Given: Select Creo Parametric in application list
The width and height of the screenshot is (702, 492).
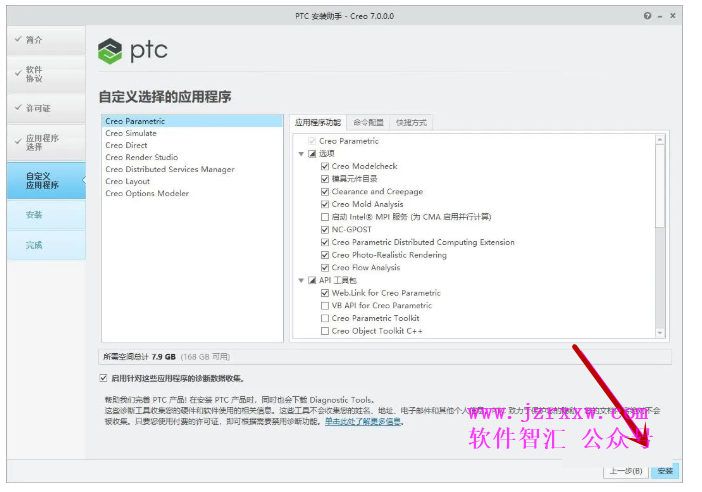Looking at the screenshot, I should (x=192, y=121).
